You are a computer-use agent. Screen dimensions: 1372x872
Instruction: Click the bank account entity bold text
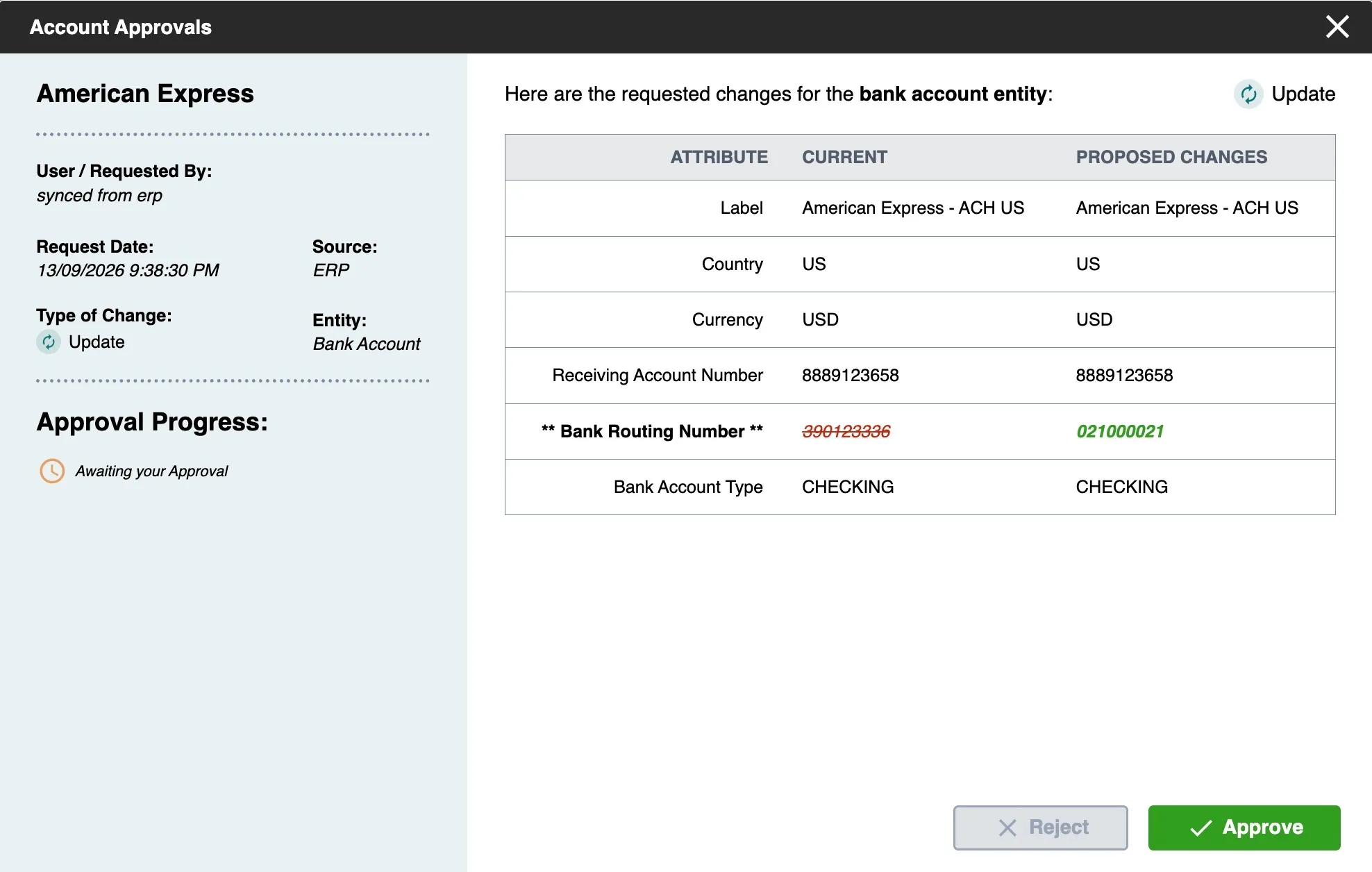[x=953, y=94]
